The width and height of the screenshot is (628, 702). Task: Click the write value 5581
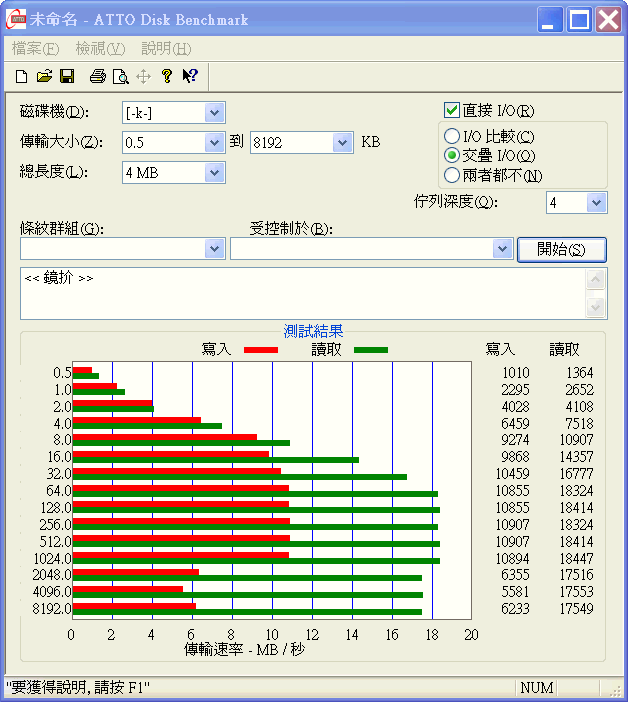pos(515,592)
